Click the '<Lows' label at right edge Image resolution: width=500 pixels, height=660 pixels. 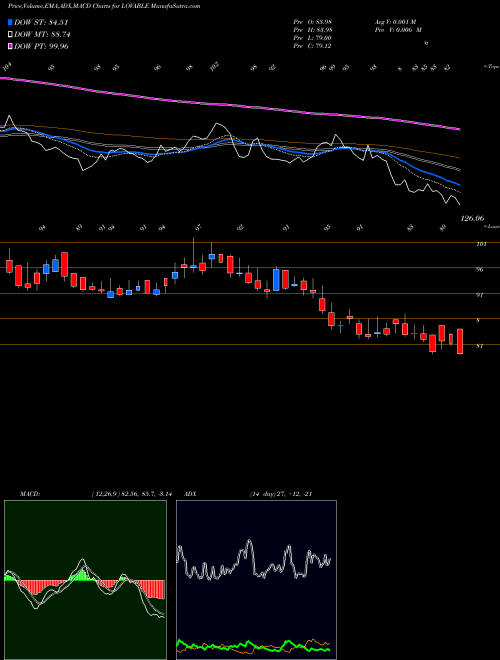tap(492, 226)
